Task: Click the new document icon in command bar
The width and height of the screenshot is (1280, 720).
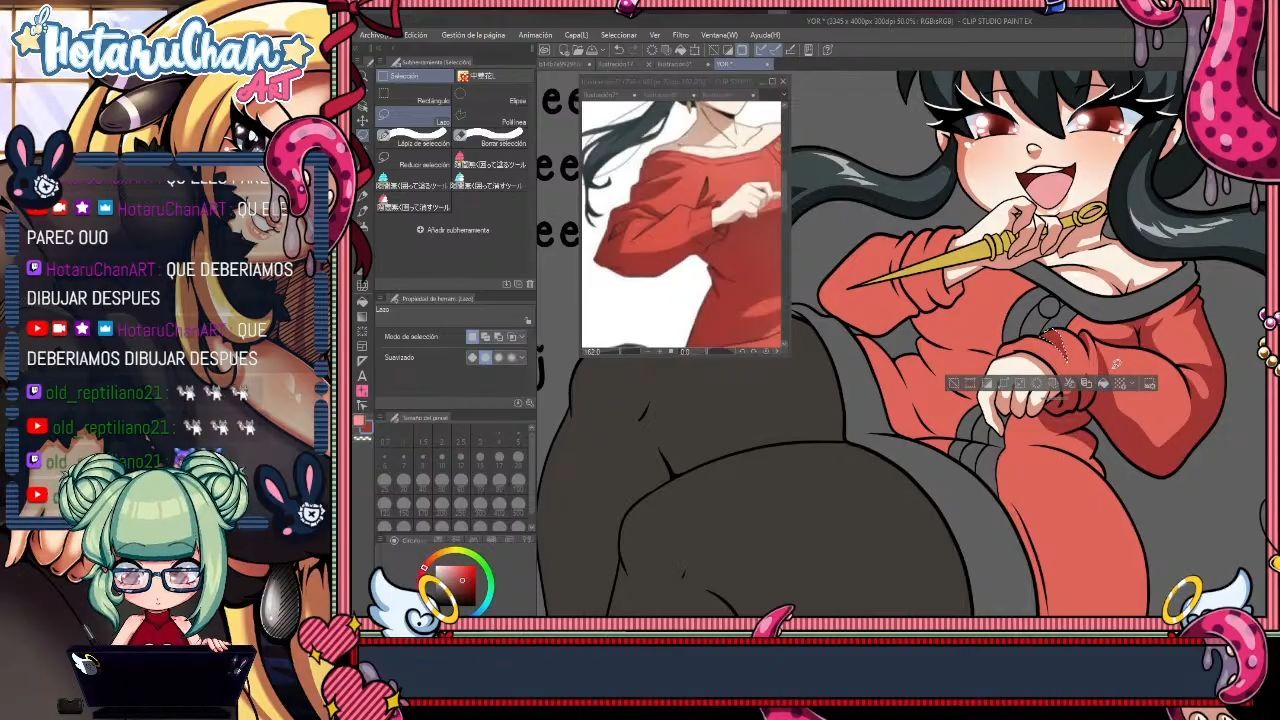Action: 563,50
